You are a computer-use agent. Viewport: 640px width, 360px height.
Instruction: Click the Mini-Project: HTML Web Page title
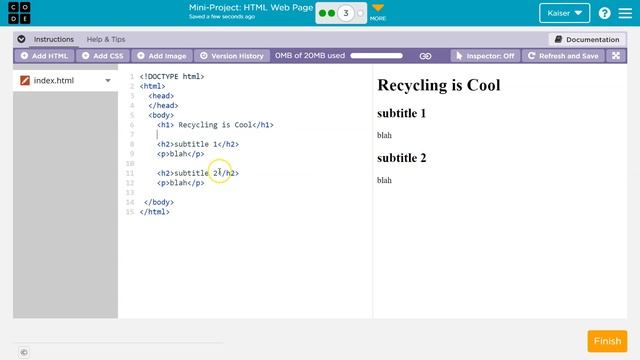pyautogui.click(x=251, y=8)
